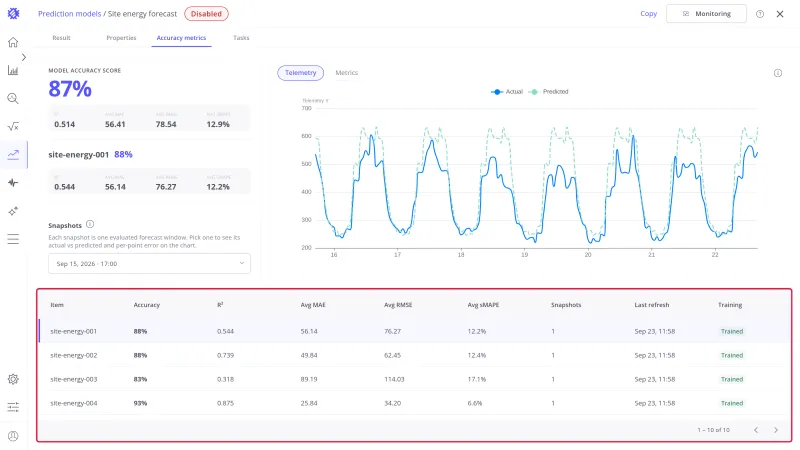
Task: Switch chart to Metrics view
Action: click(x=346, y=73)
